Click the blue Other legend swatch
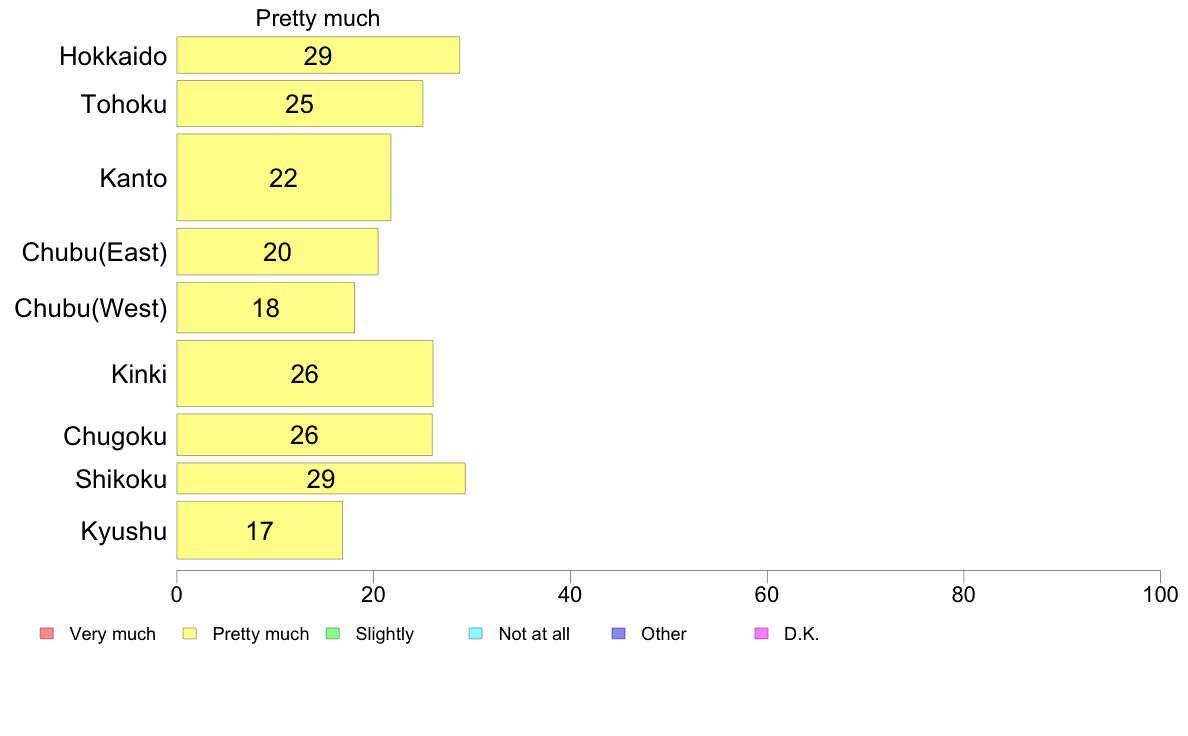 coord(618,634)
